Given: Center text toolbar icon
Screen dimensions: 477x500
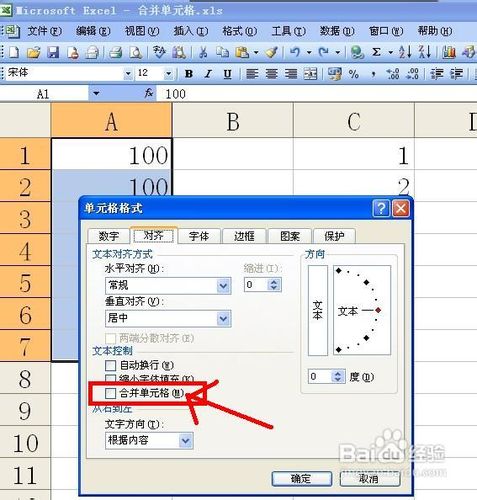Looking at the screenshot, I should tap(272, 74).
